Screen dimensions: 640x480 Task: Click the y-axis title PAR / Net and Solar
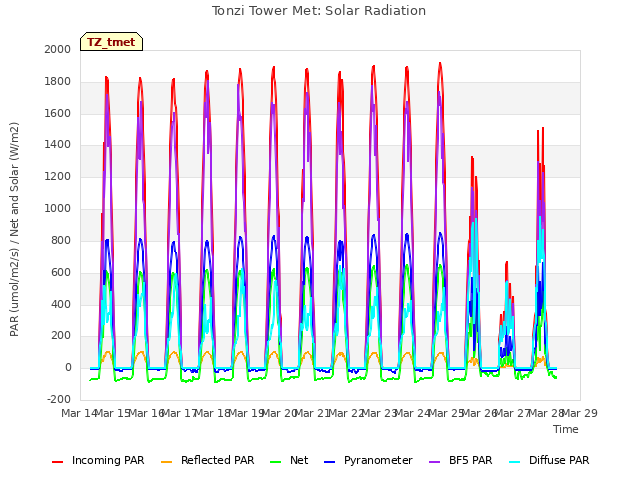coord(14,229)
